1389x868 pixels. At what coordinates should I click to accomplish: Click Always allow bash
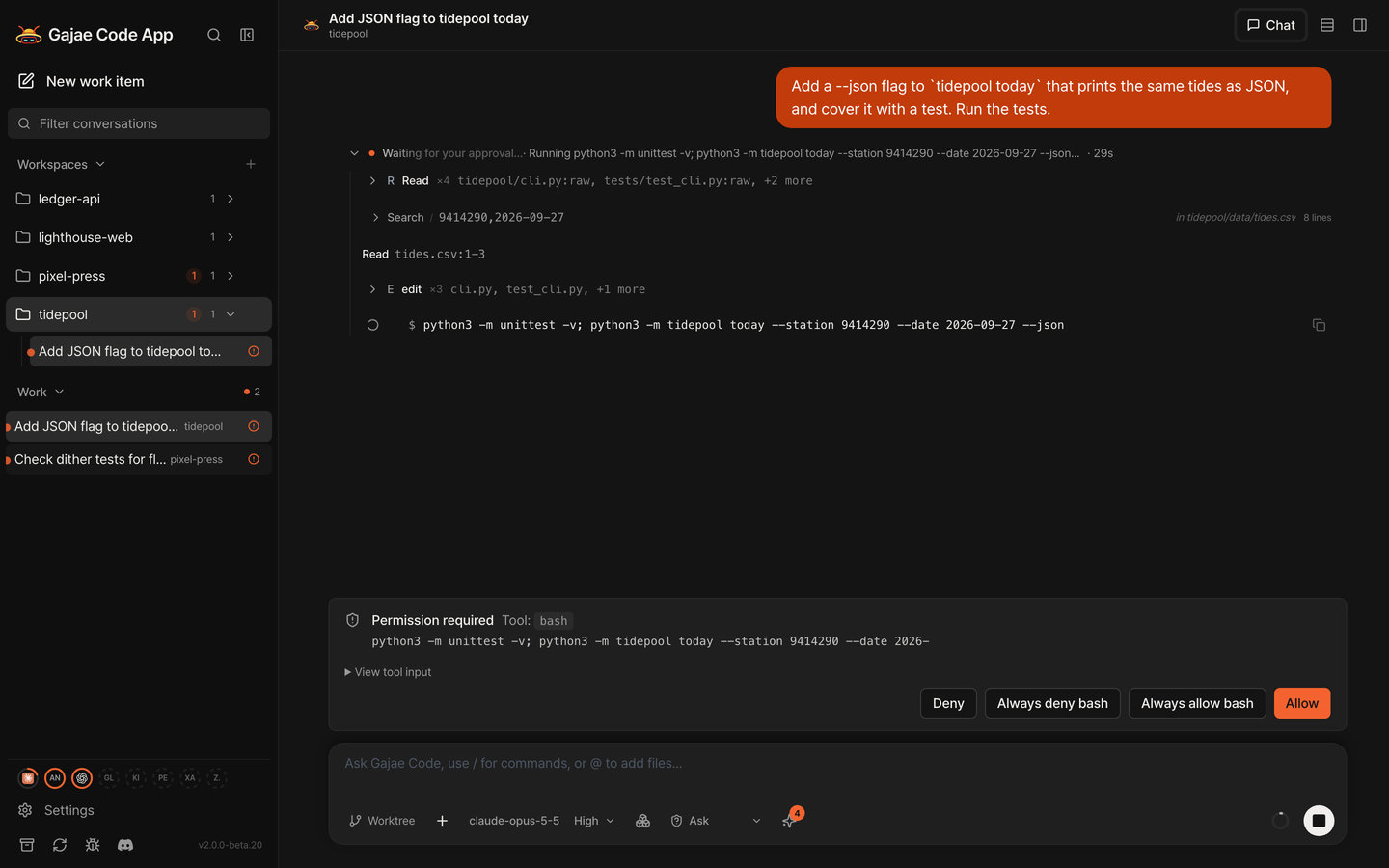[x=1197, y=703]
